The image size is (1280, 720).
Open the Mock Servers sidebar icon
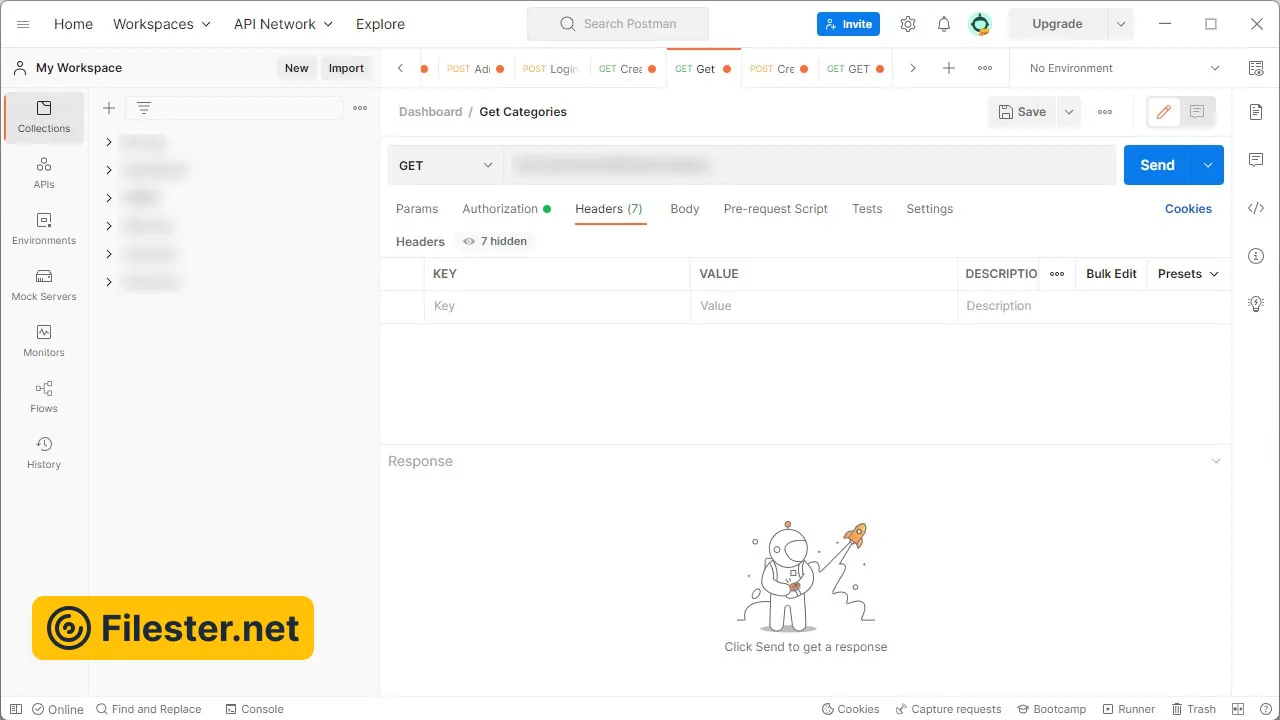coord(44,284)
